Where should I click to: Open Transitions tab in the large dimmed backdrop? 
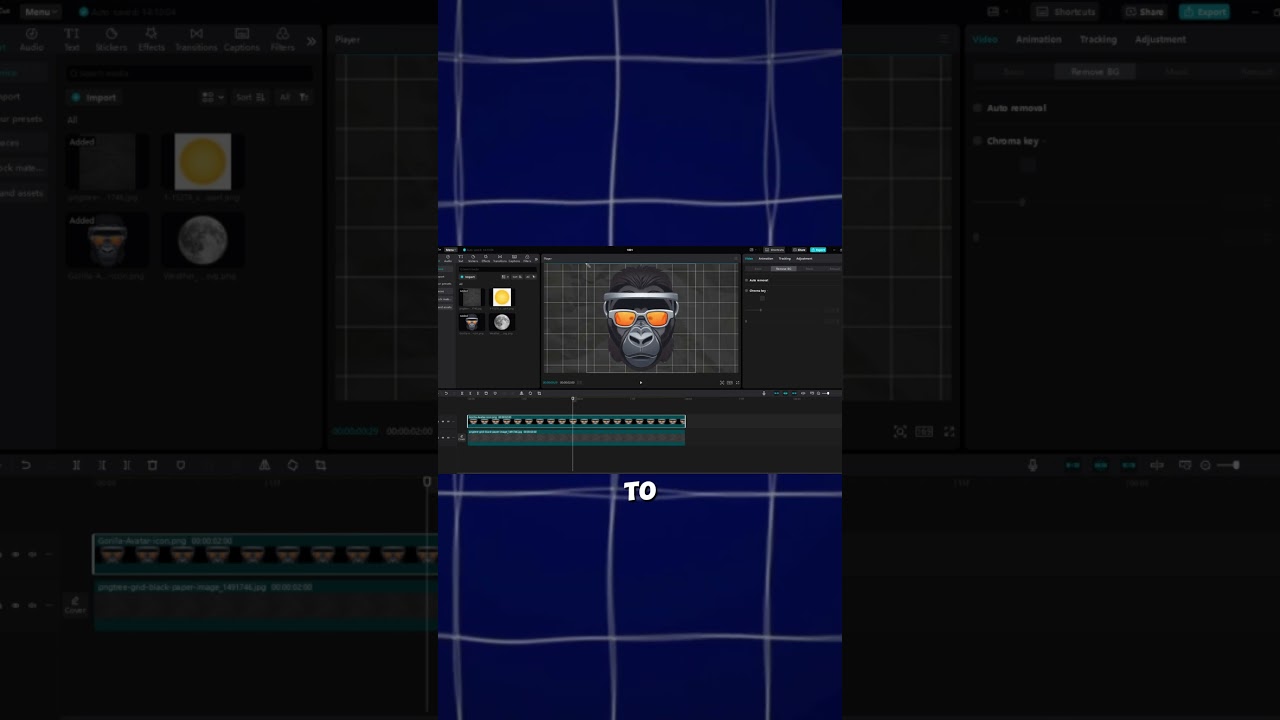coord(196,40)
